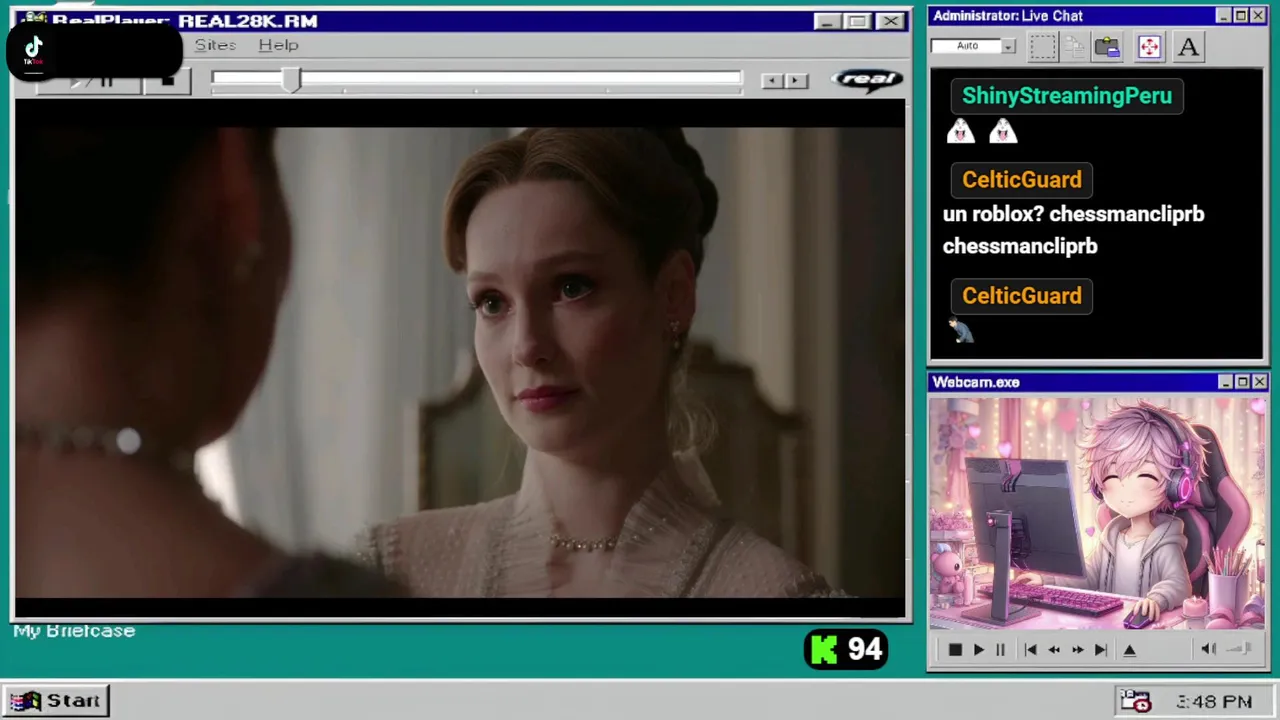The width and height of the screenshot is (1280, 720).
Task: Mute the speaker in Webcam.exe
Action: [x=1208, y=649]
